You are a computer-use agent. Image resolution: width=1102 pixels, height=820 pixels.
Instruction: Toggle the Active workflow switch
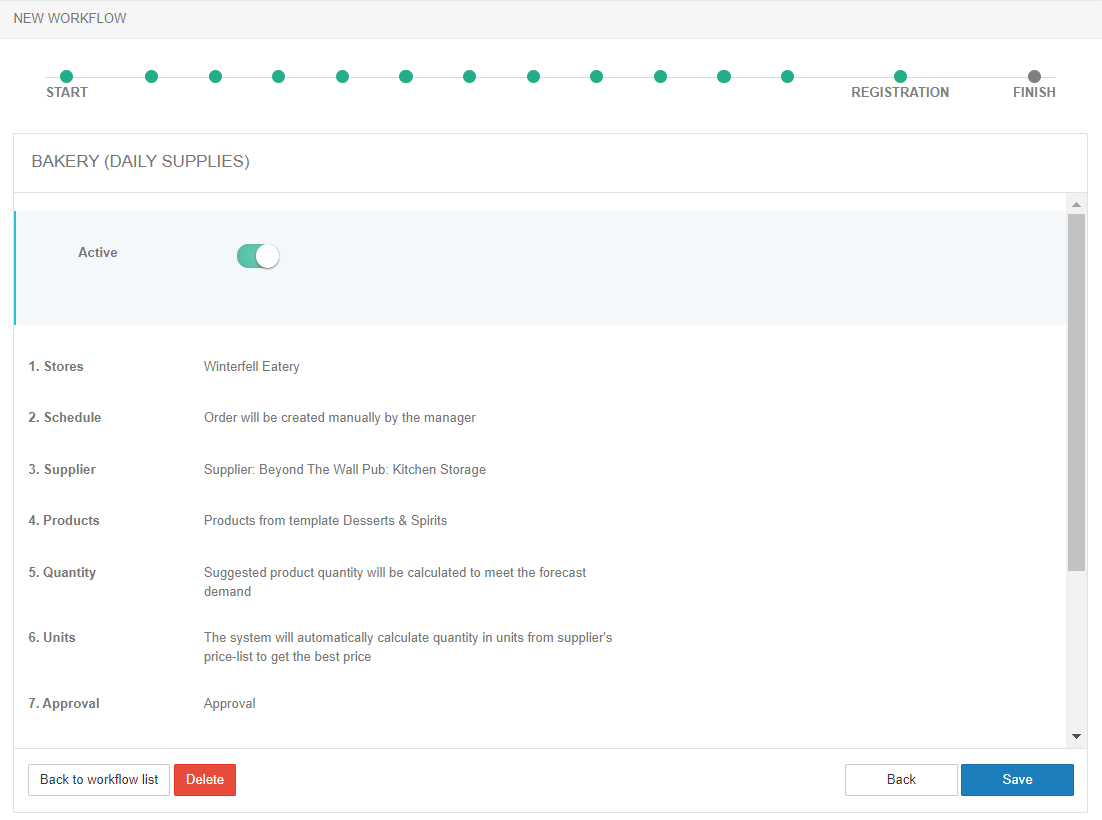click(257, 256)
